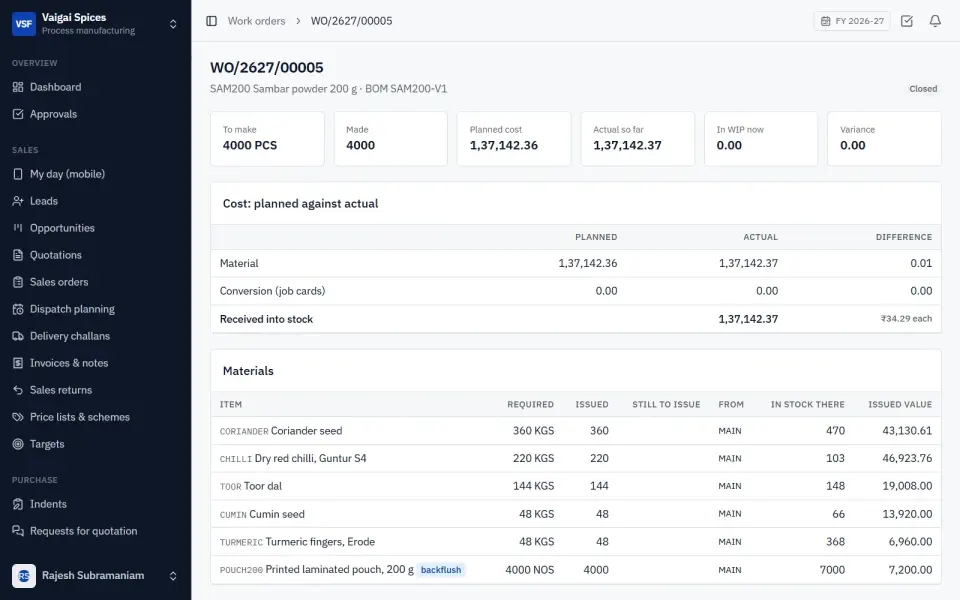Click the Toor dal item

tap(263, 486)
